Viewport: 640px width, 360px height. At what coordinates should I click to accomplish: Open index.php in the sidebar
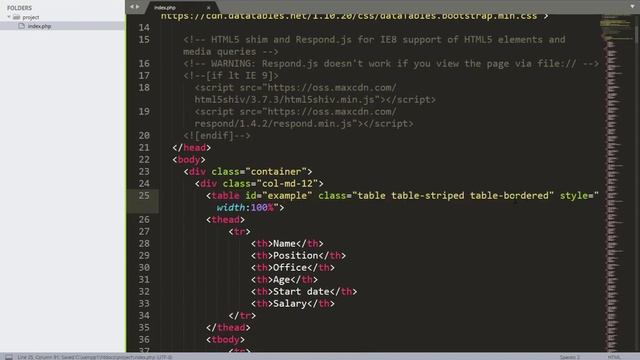click(39, 26)
